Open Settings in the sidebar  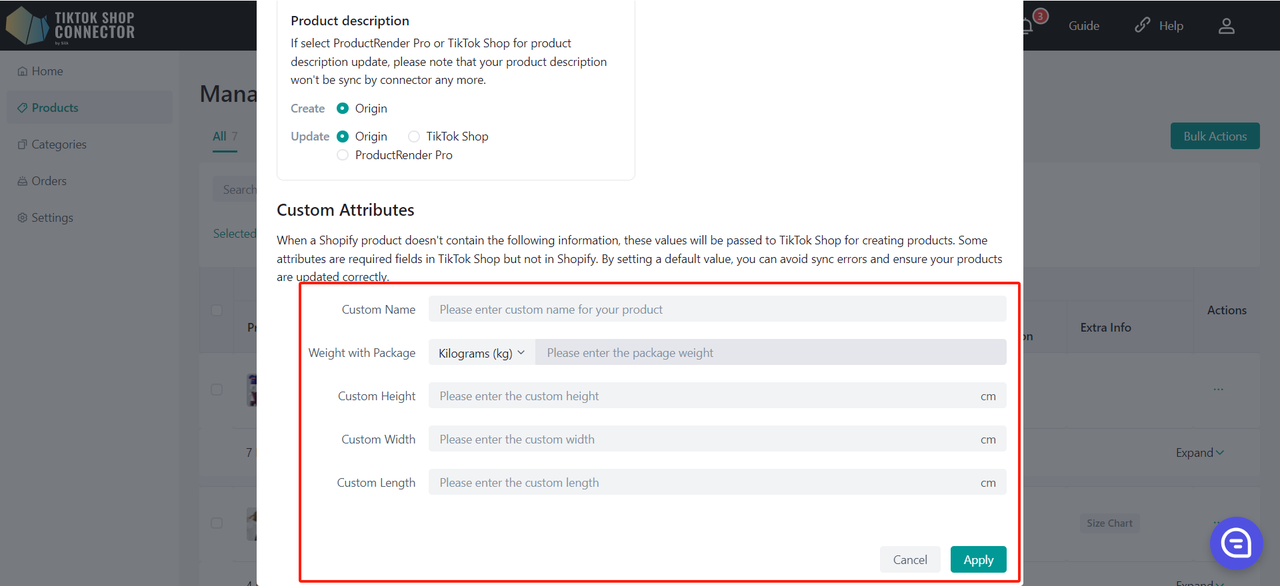(x=45, y=218)
